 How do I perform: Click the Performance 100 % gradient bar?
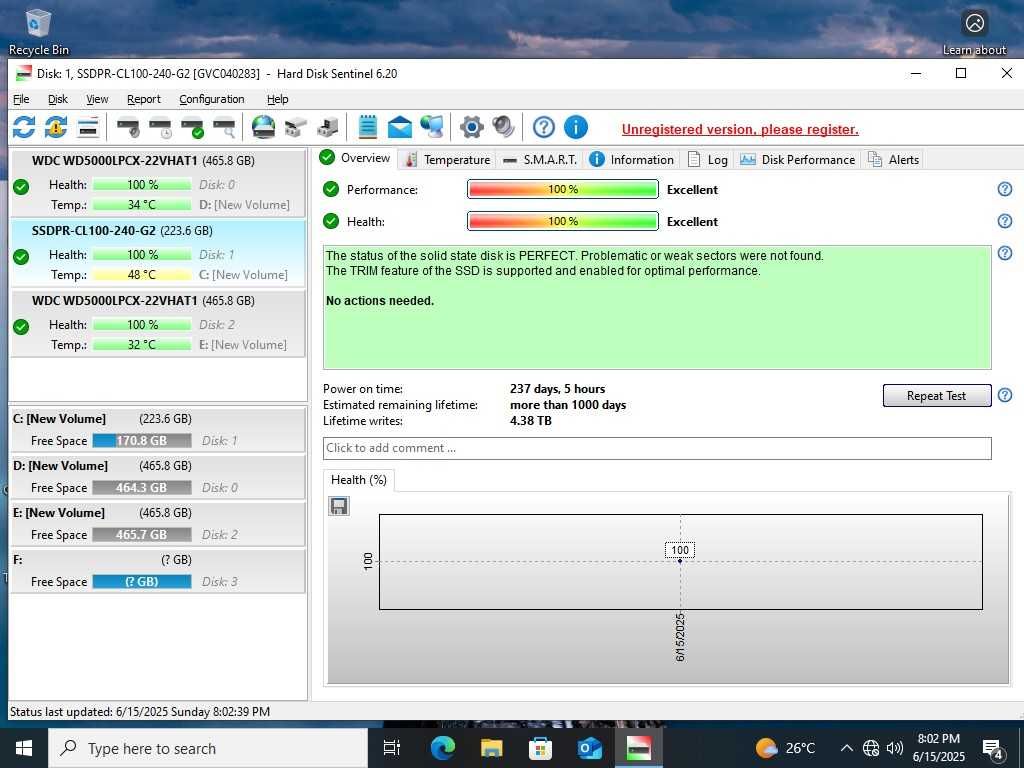[x=562, y=189]
